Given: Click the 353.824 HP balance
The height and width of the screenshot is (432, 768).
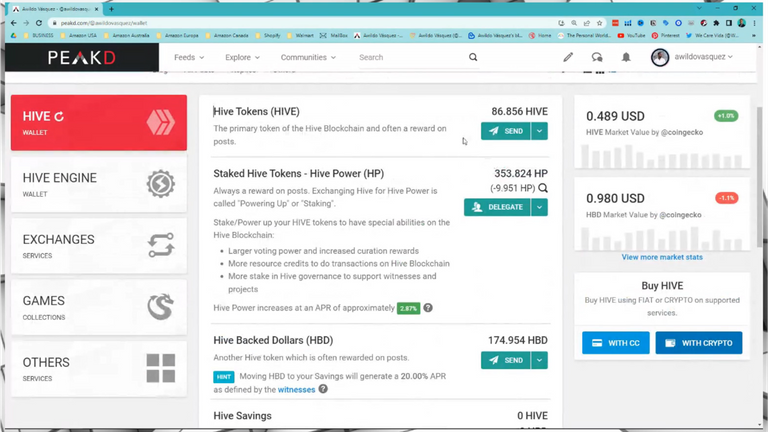Looking at the screenshot, I should coord(521,173).
